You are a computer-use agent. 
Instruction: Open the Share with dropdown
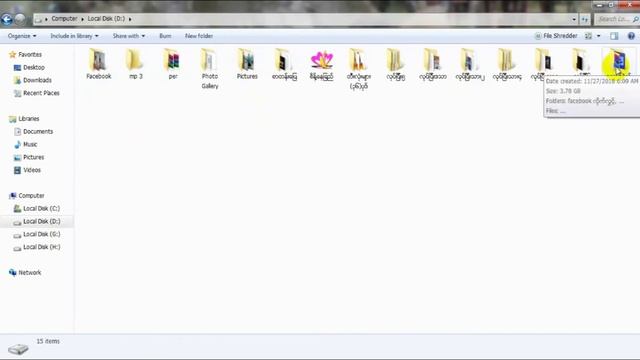[129, 36]
